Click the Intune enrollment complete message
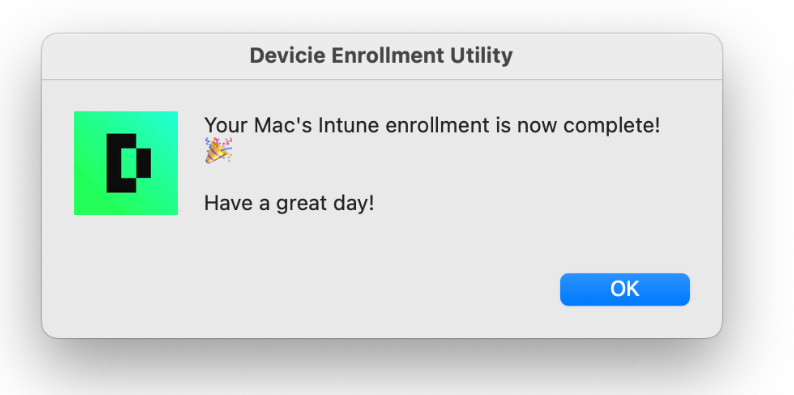Image resolution: width=794 pixels, height=395 pixels. (432, 125)
